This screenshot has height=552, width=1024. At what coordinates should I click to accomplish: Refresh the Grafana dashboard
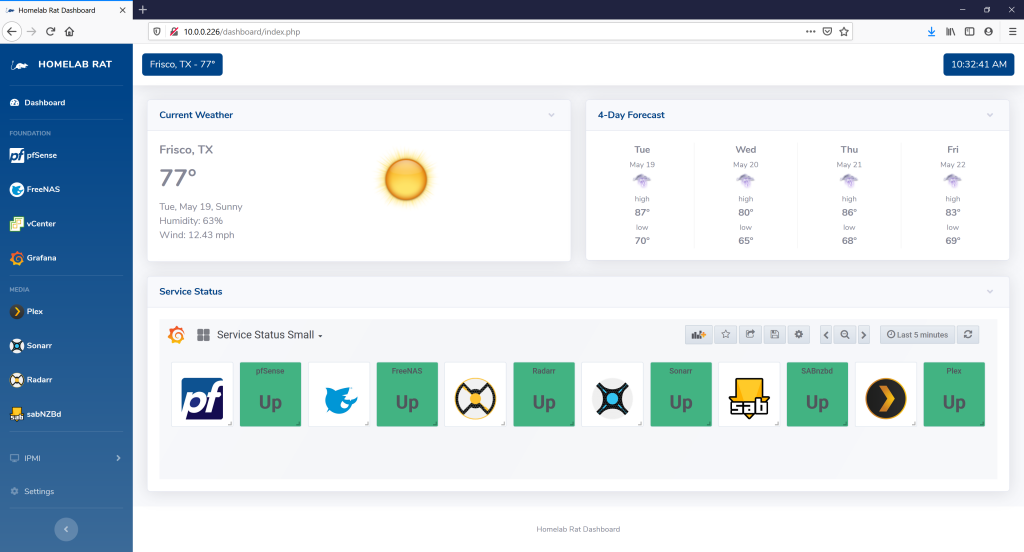[x=968, y=334]
